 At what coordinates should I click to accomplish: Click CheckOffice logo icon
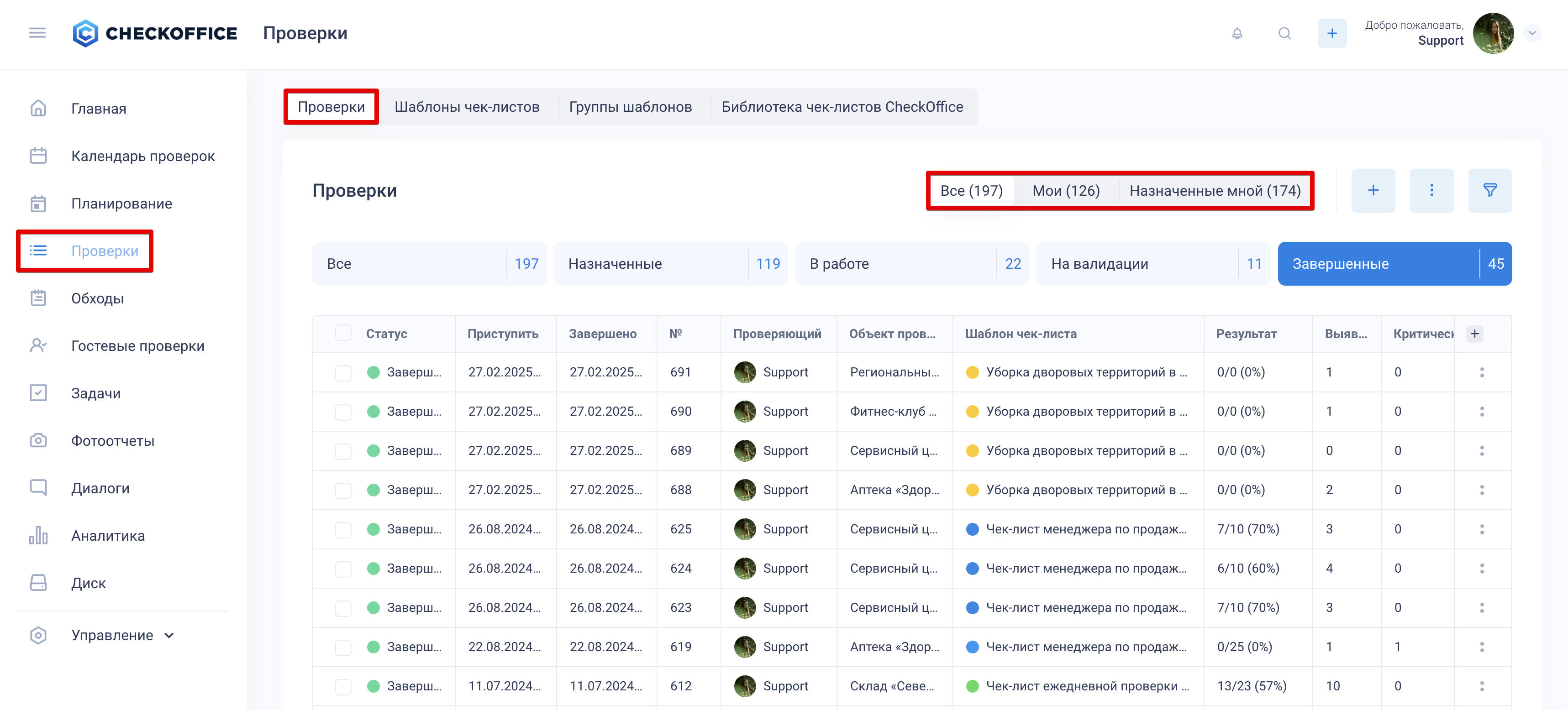click(85, 33)
